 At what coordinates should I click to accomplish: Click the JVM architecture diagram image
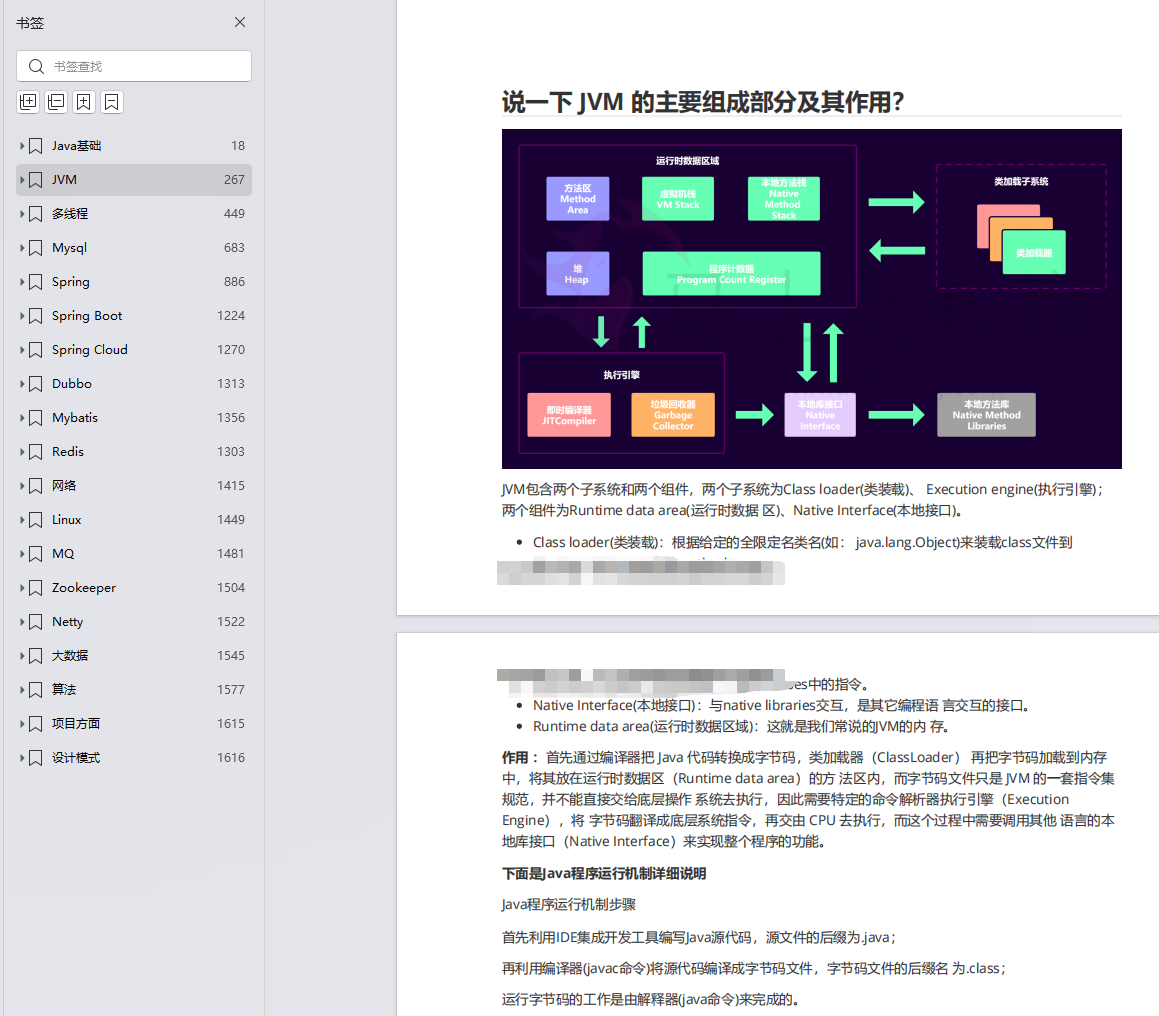[811, 298]
